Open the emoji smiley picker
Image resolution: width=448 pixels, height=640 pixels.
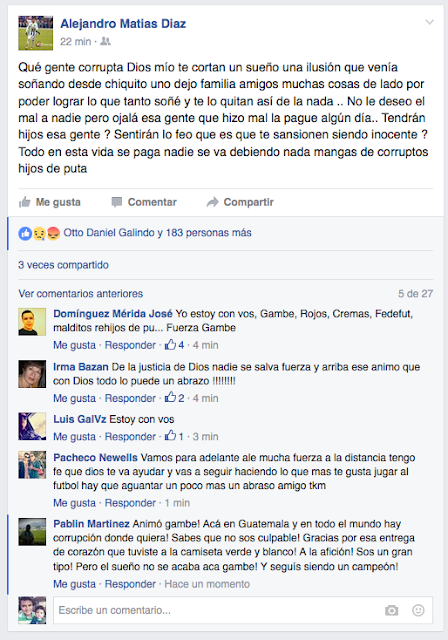418,610
